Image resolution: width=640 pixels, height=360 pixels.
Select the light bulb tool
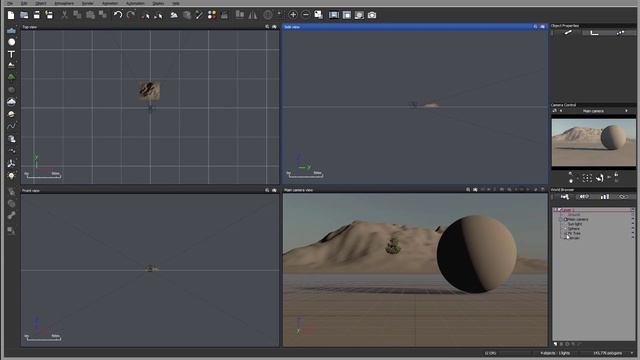tap(11, 176)
